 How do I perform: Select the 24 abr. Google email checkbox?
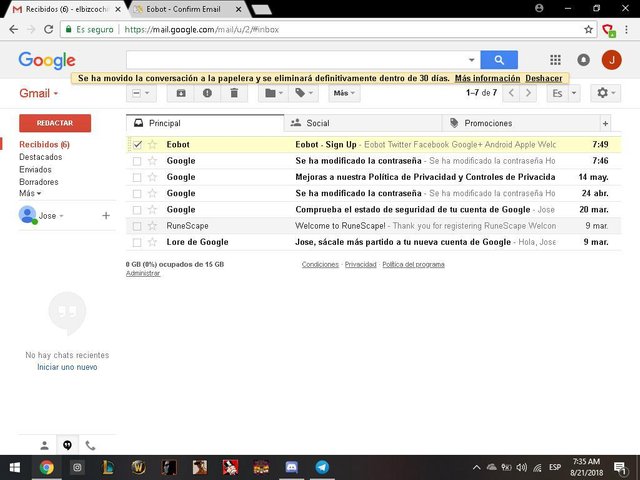[x=137, y=193]
